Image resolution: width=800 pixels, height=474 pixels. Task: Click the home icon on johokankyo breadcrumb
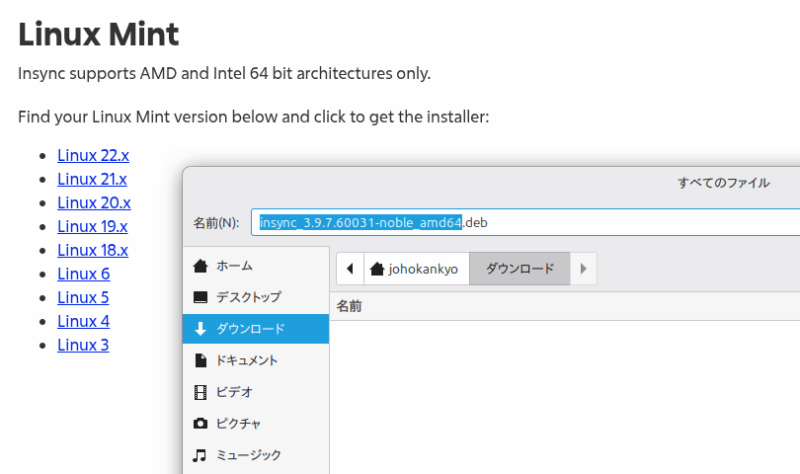(x=377, y=269)
